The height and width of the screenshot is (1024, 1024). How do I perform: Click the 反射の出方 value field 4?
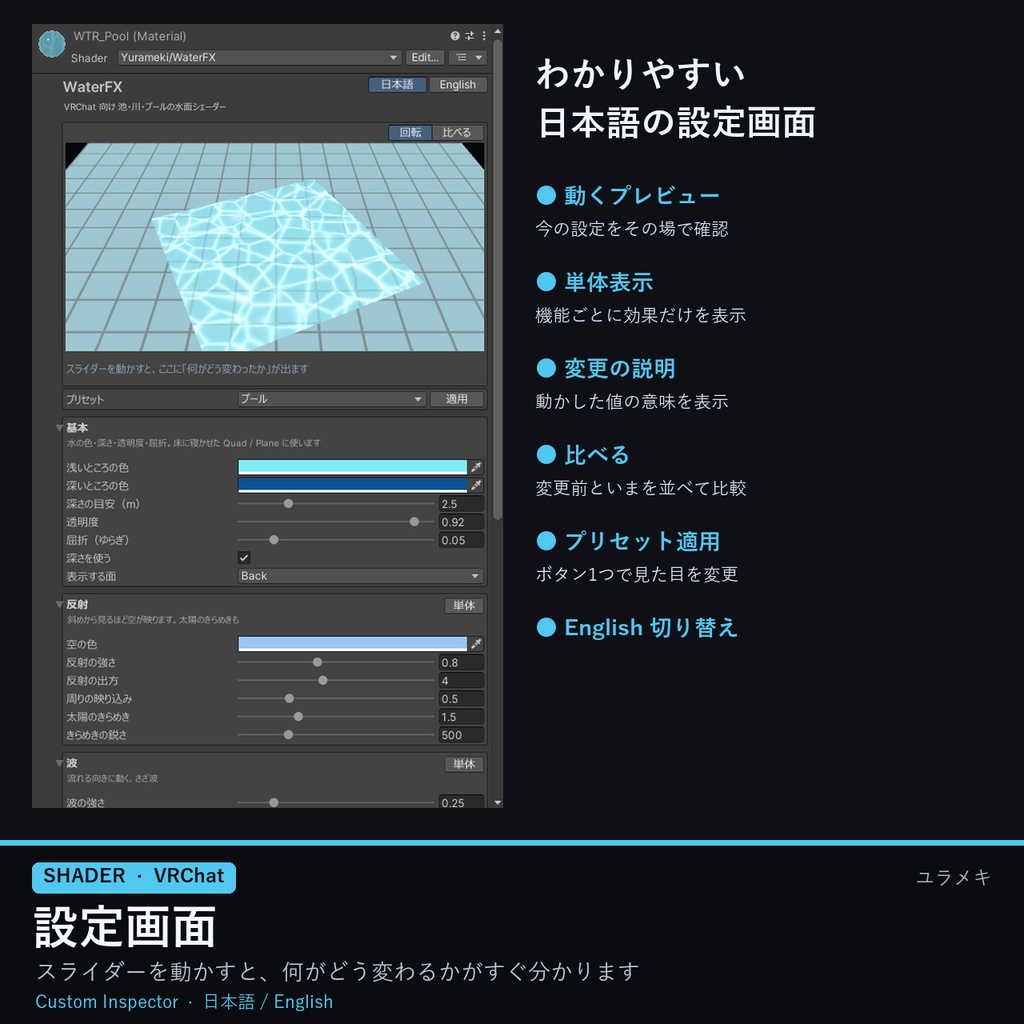tap(461, 680)
